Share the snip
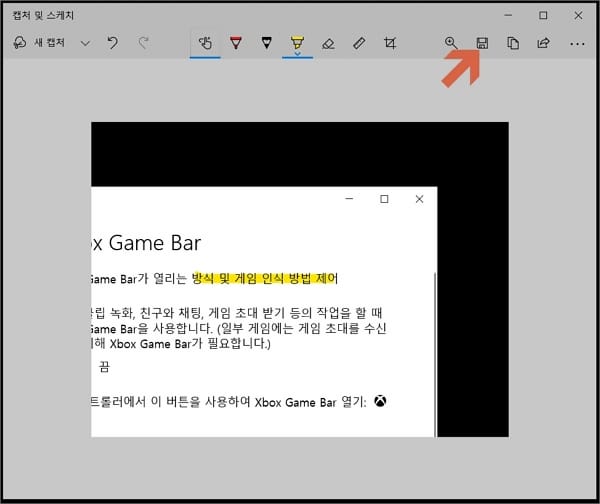 coord(543,43)
